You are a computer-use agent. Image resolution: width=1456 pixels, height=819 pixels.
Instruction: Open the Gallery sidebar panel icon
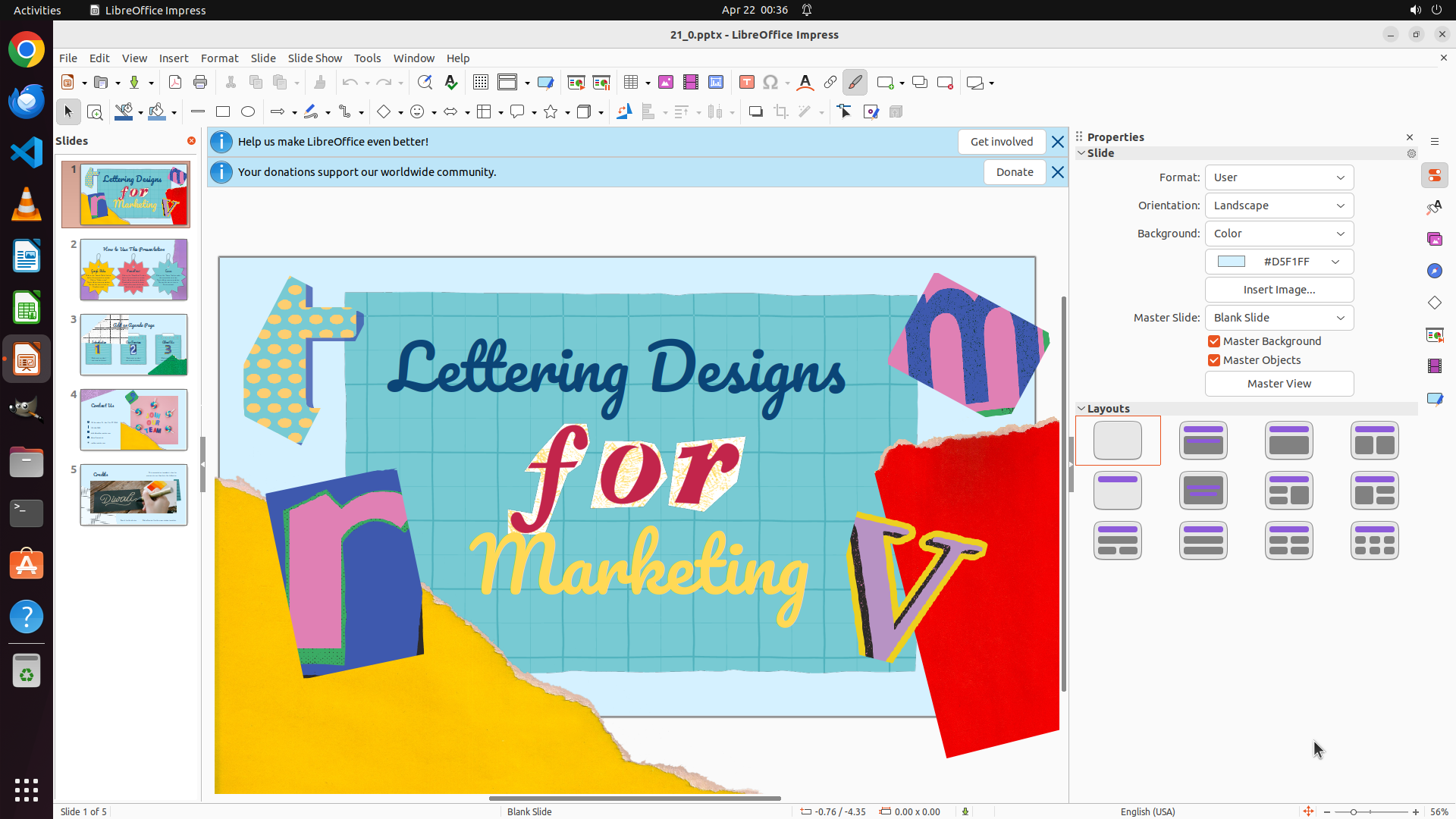1434,239
